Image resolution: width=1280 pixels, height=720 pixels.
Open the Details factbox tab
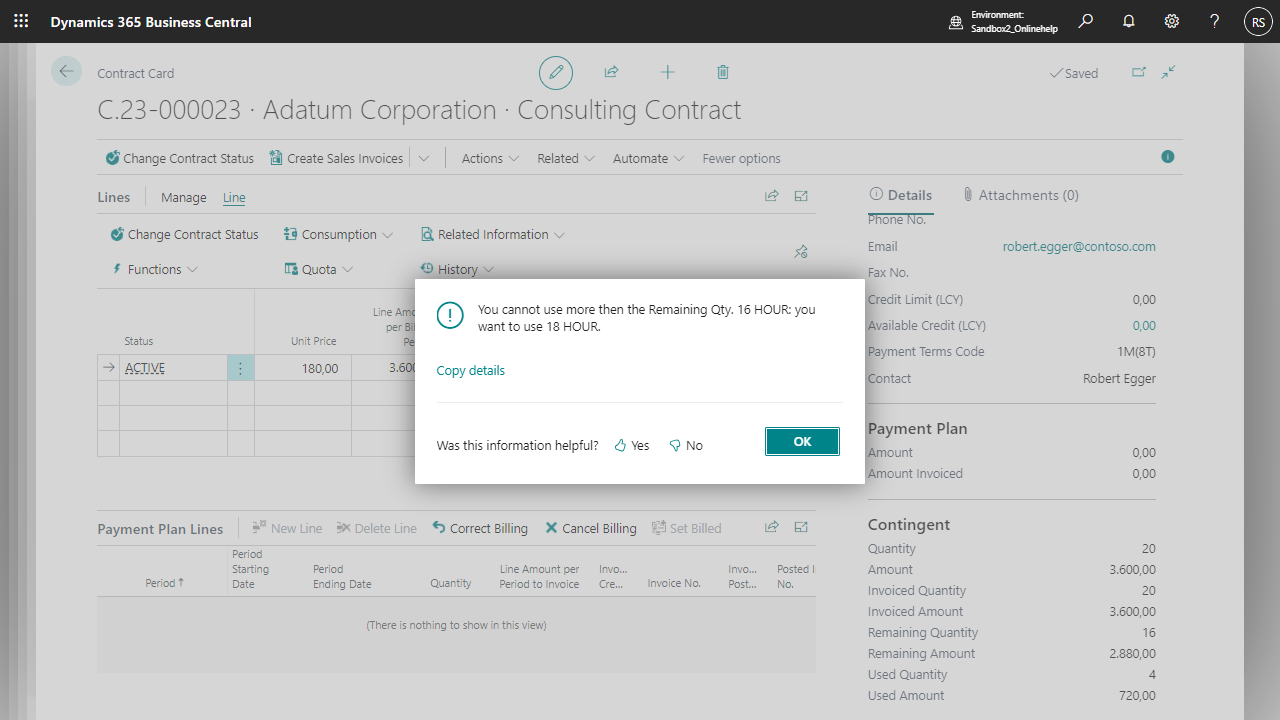[900, 195]
